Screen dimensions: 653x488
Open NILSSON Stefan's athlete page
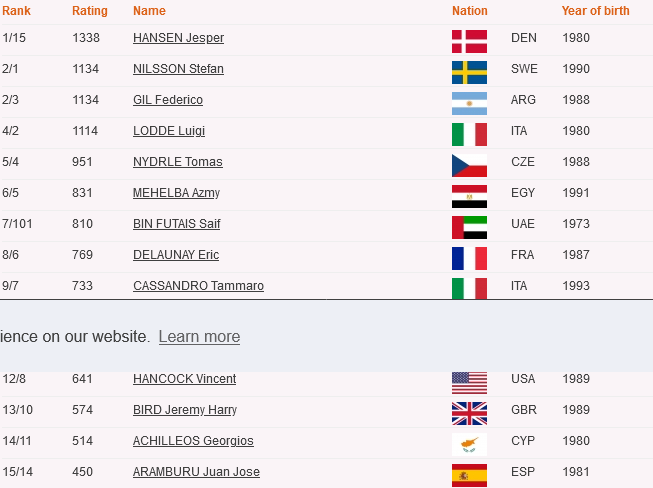click(178, 69)
